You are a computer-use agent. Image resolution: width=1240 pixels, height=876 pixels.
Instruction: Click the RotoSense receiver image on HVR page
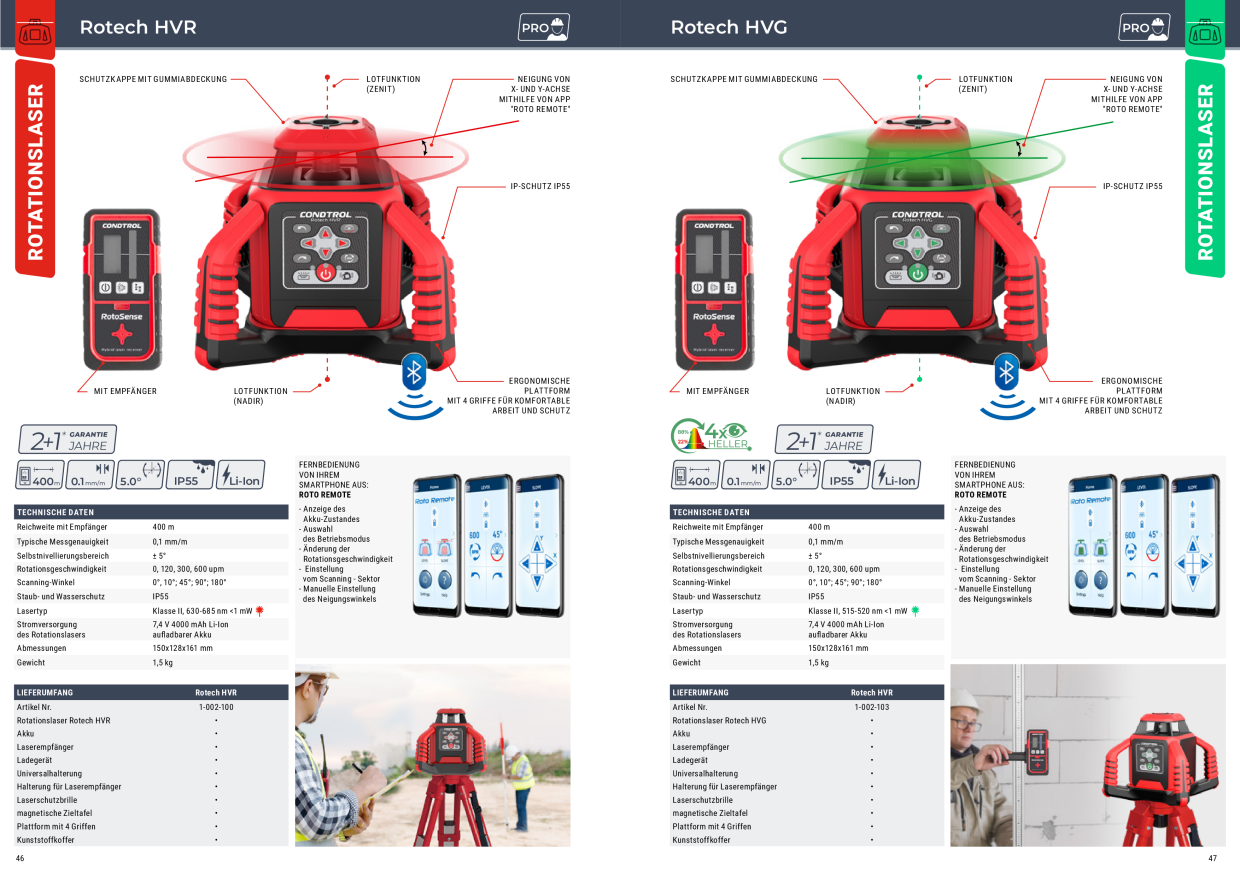click(x=122, y=289)
